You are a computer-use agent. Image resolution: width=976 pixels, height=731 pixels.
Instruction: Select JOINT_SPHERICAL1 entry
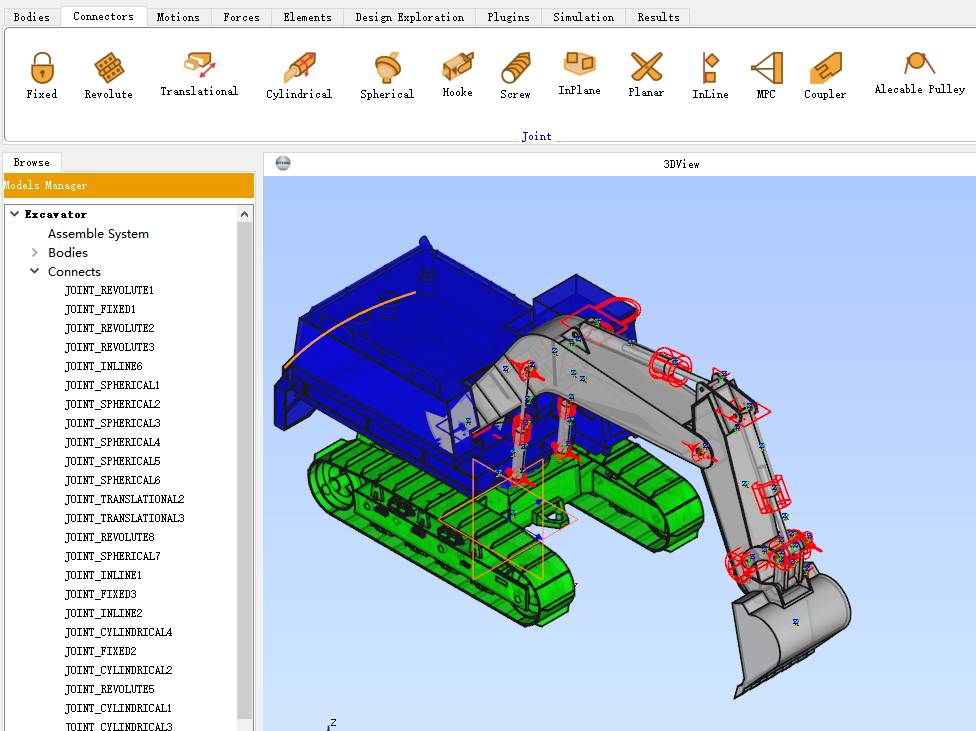(113, 385)
